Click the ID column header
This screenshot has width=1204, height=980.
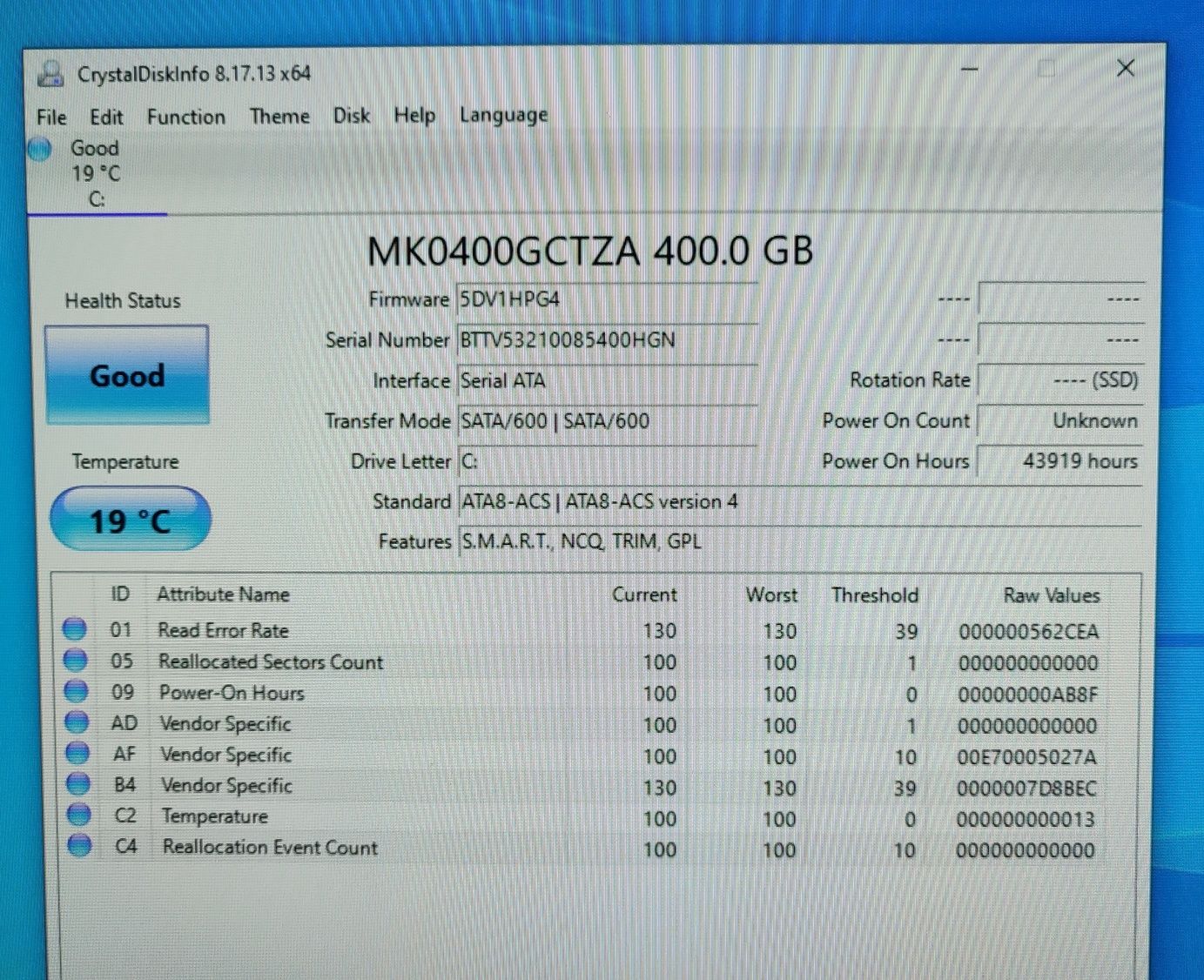click(120, 594)
